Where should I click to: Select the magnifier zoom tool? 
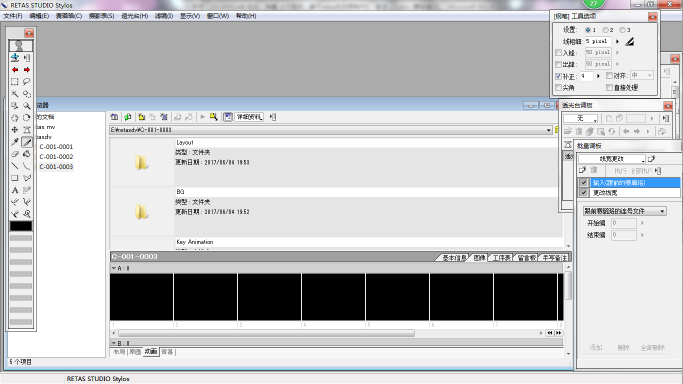coord(27,106)
